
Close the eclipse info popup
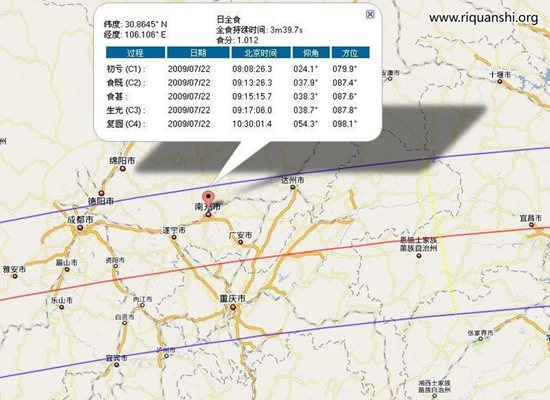click(370, 14)
